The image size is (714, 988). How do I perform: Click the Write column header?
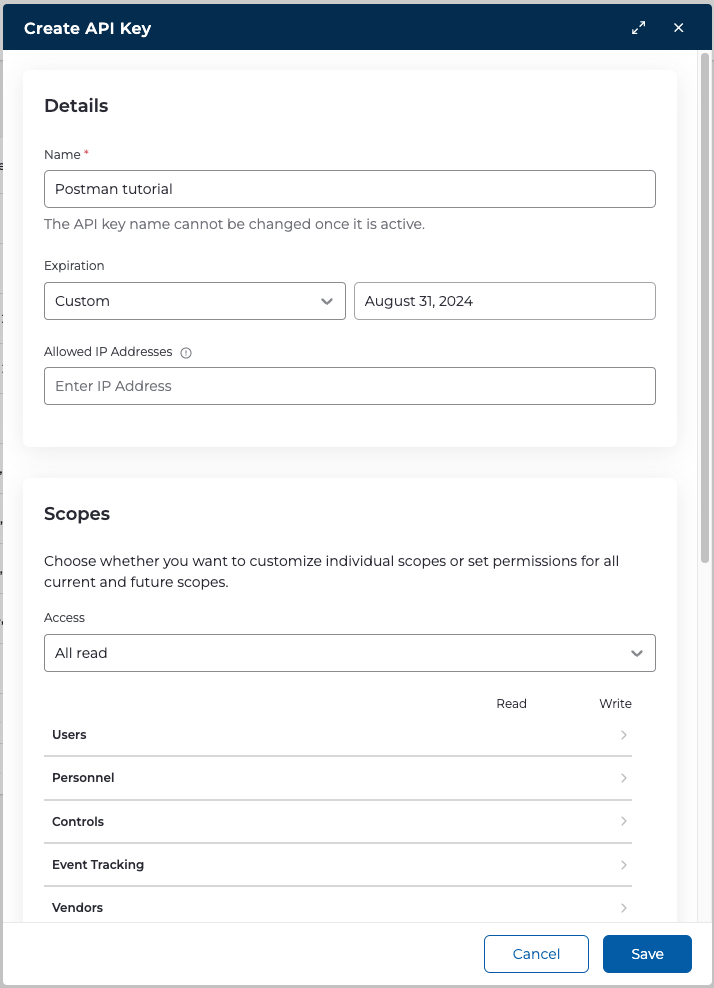[x=615, y=703]
